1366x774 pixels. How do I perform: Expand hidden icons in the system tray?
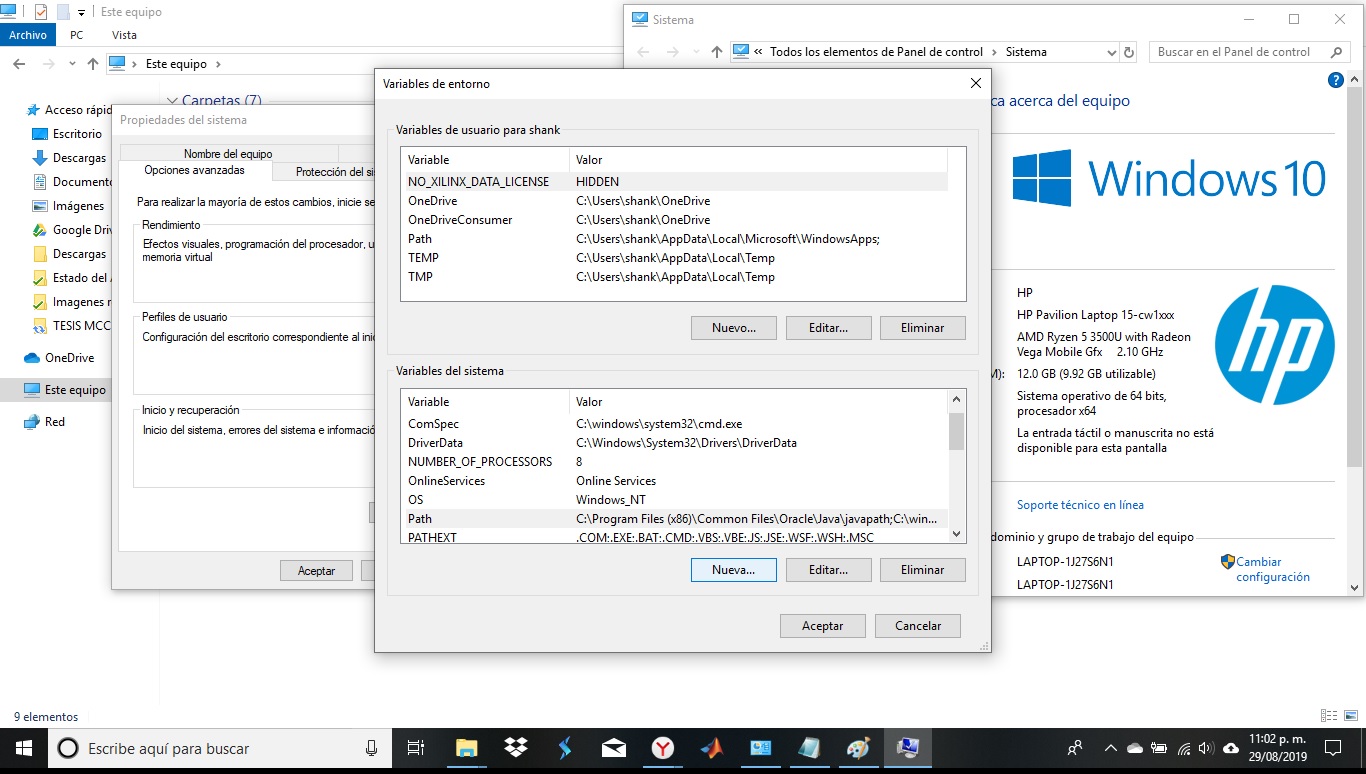pyautogui.click(x=1110, y=747)
